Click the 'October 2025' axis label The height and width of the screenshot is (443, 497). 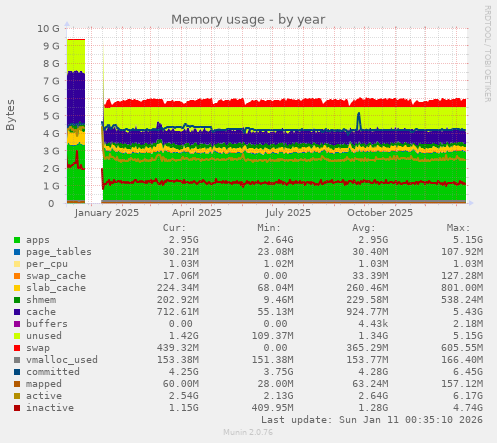click(380, 213)
